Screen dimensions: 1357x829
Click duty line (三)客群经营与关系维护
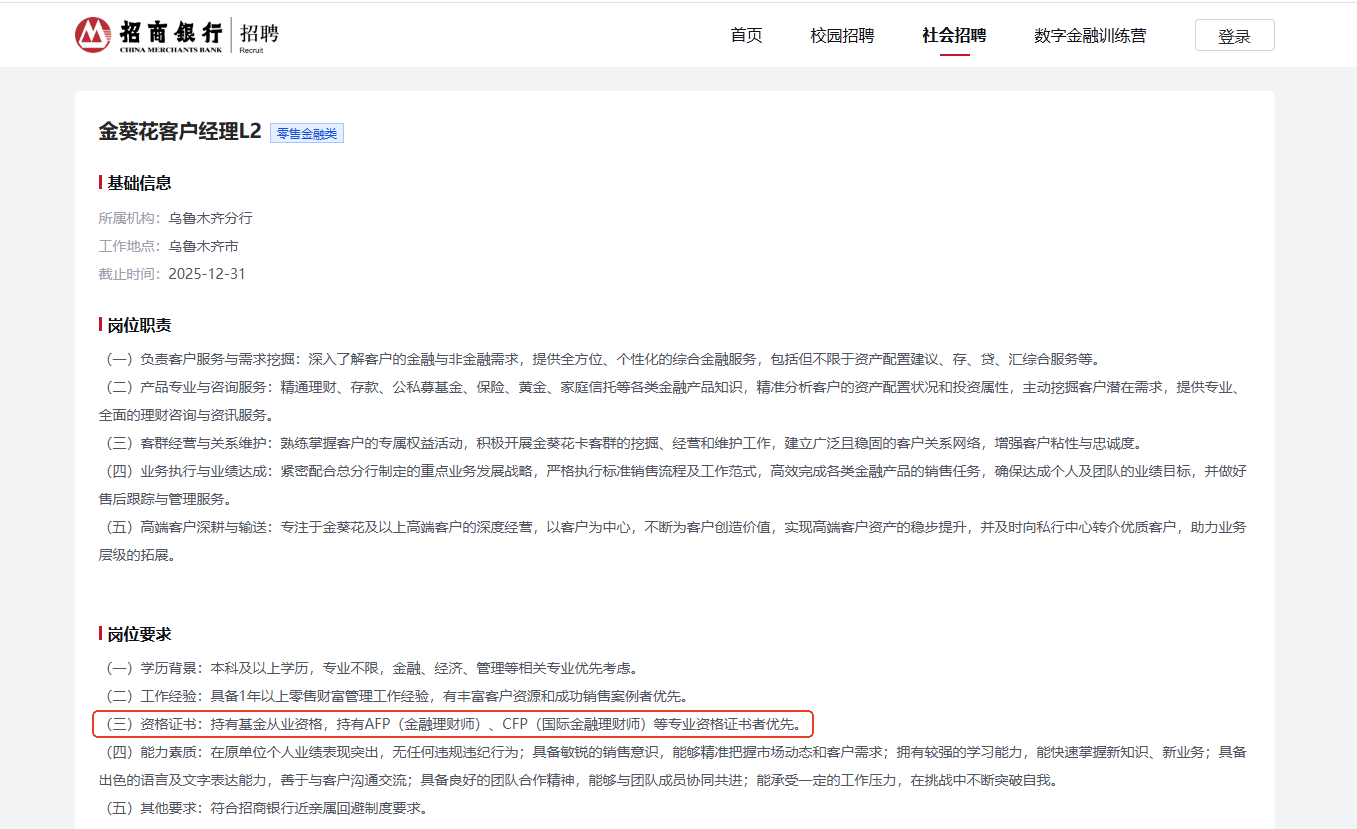(622, 443)
